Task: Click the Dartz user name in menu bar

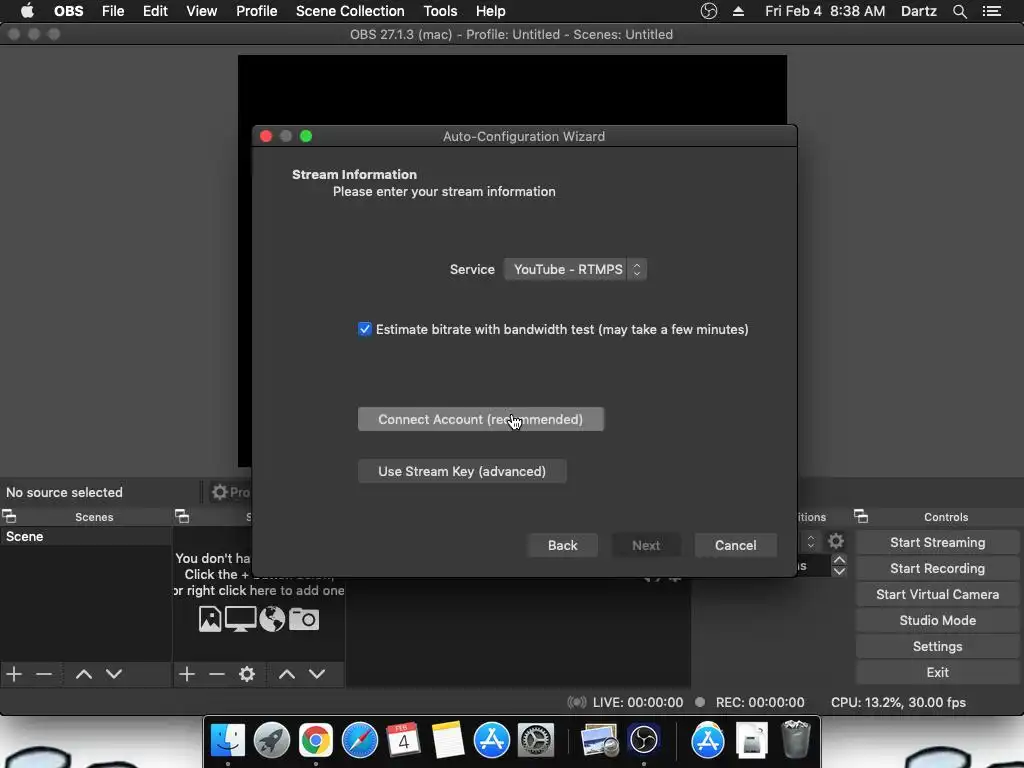Action: point(919,11)
